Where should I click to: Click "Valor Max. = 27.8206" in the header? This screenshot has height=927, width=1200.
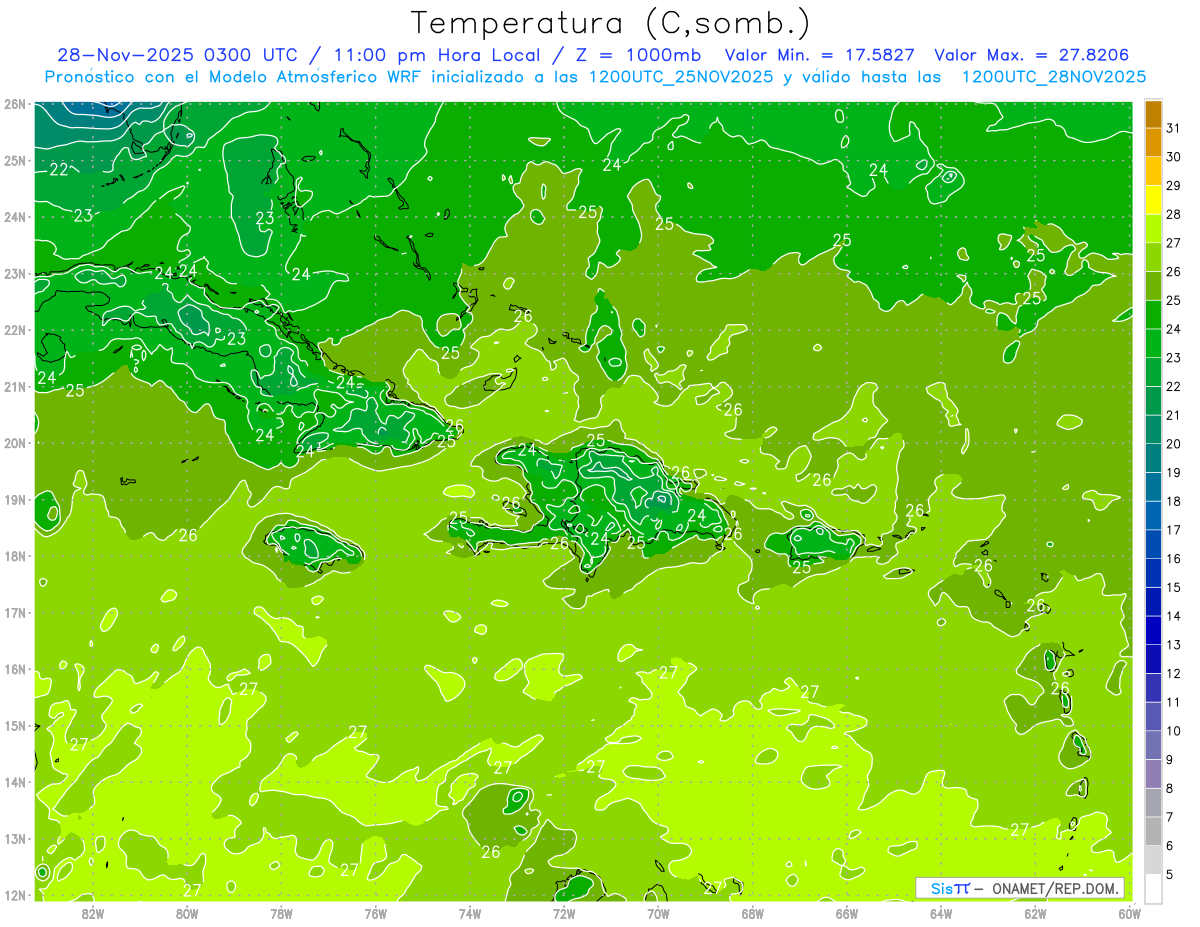[x=1032, y=55]
